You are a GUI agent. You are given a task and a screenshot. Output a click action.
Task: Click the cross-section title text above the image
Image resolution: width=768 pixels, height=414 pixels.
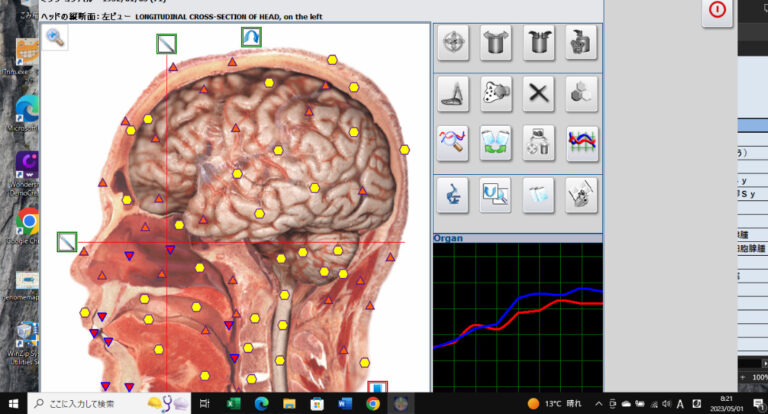point(182,17)
